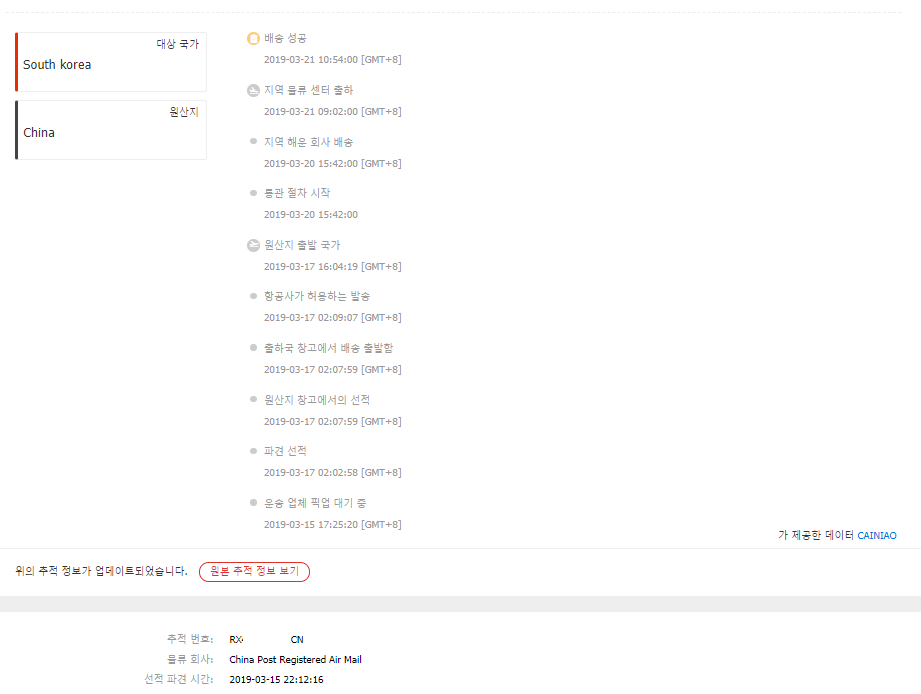Select the South korea destination country card
Viewport: 921px width, 694px height.
tap(111, 62)
